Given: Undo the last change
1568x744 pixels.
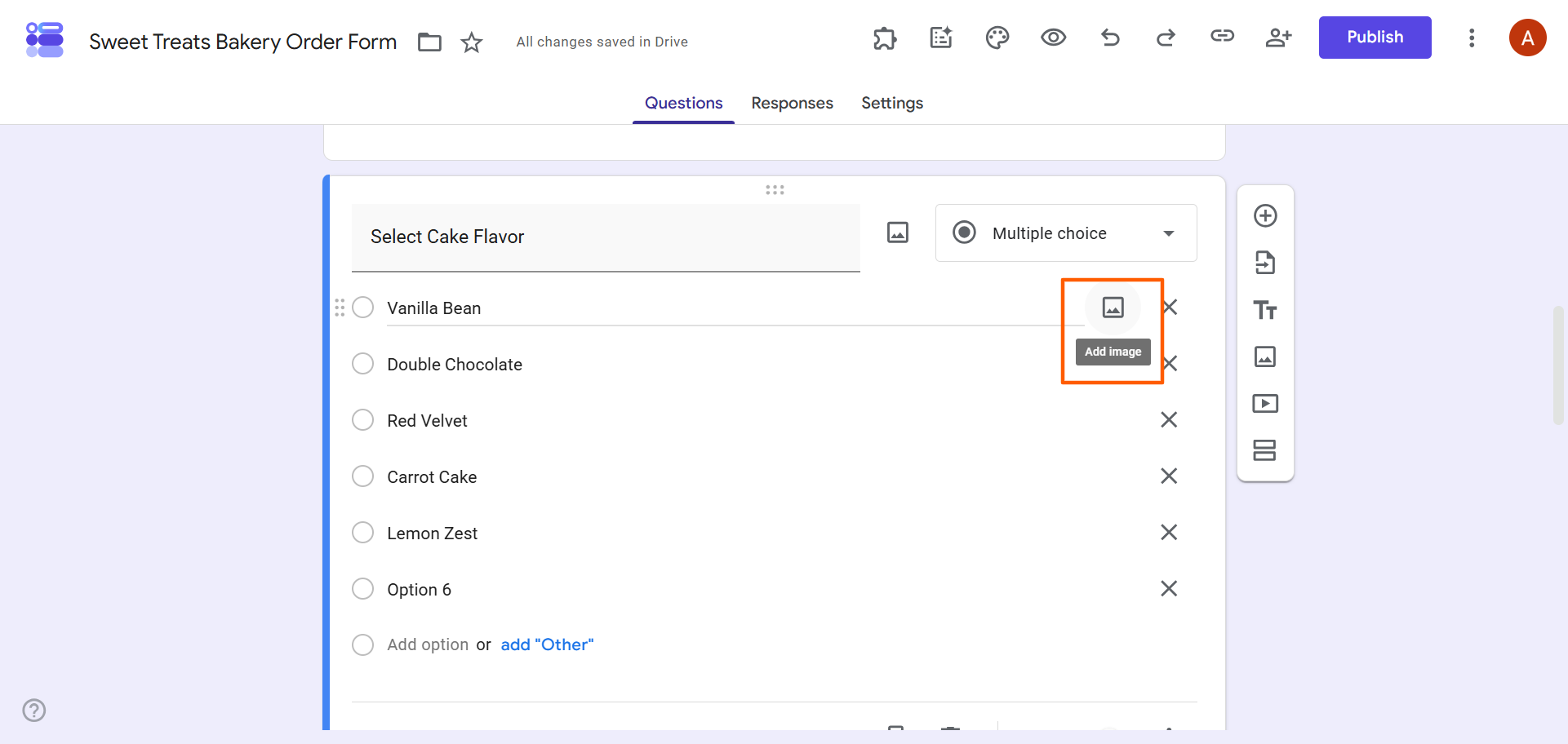Looking at the screenshot, I should 1110,37.
